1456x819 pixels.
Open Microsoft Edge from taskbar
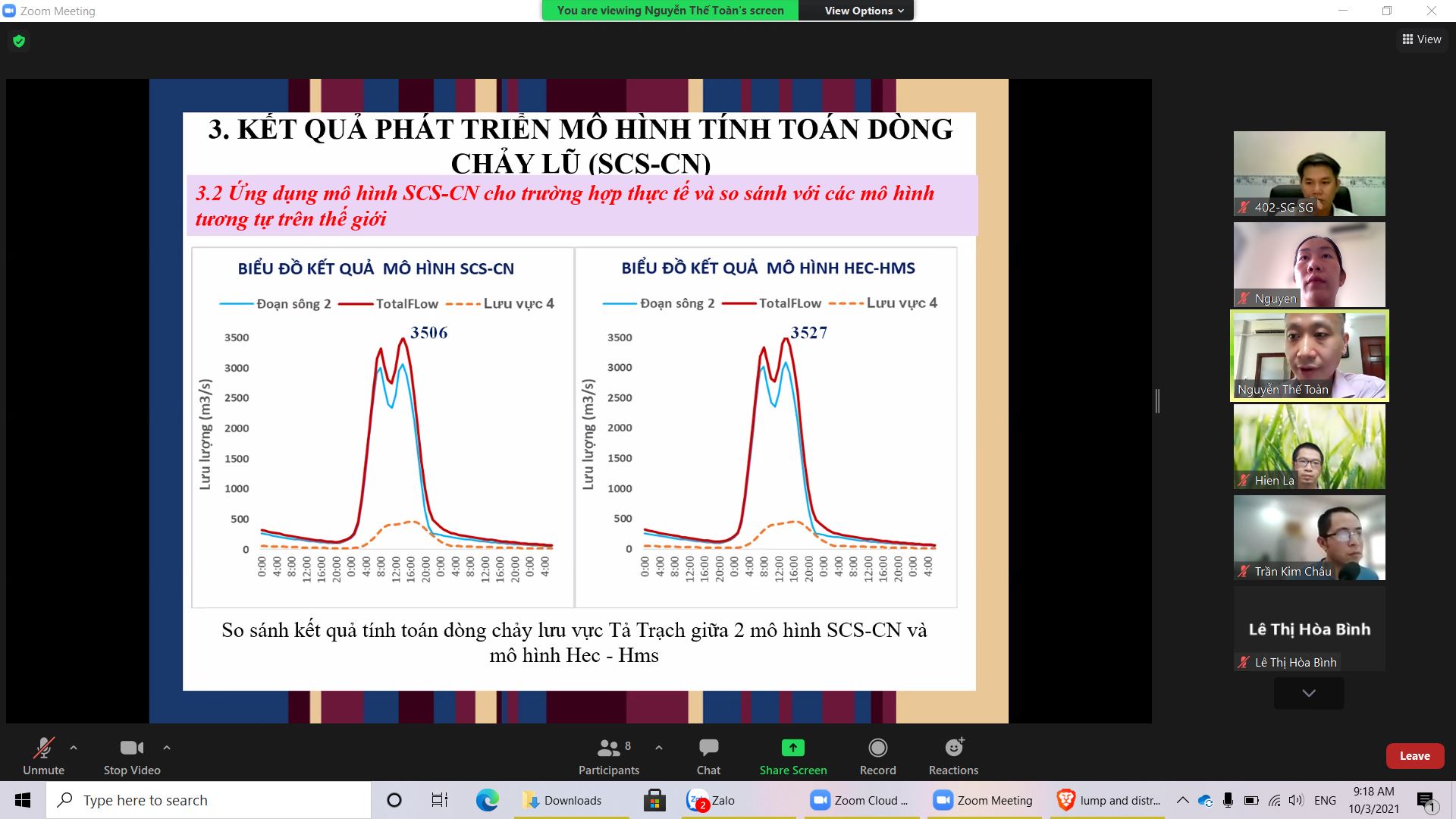[487, 800]
